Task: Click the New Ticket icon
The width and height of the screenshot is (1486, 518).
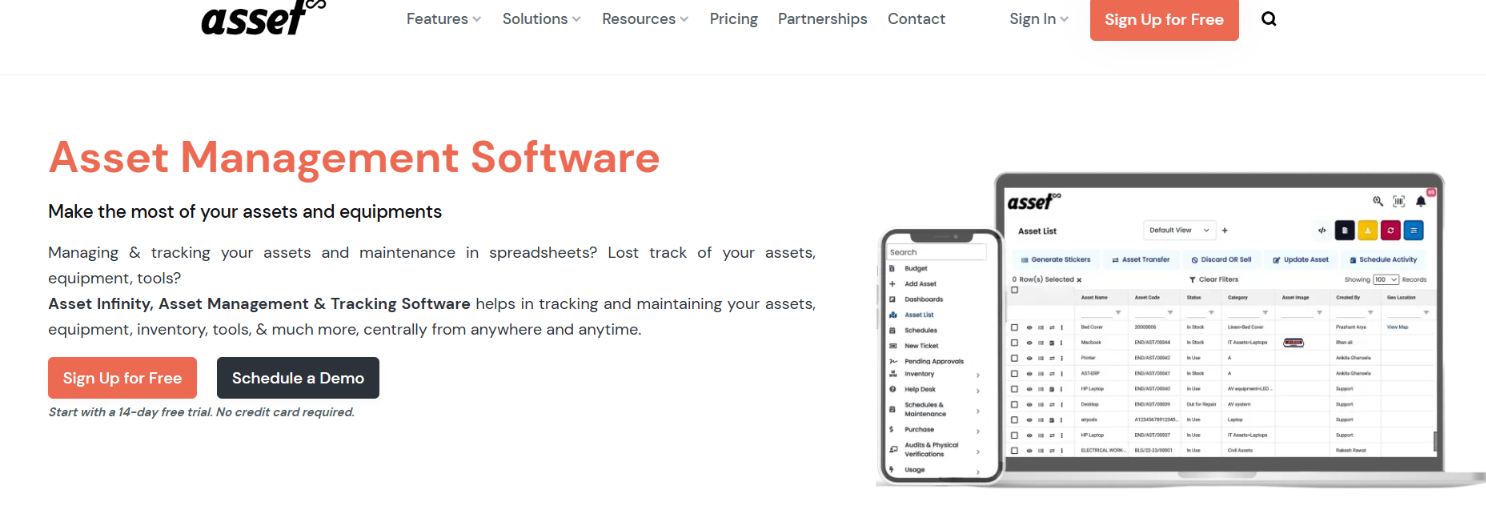Action: click(x=892, y=346)
